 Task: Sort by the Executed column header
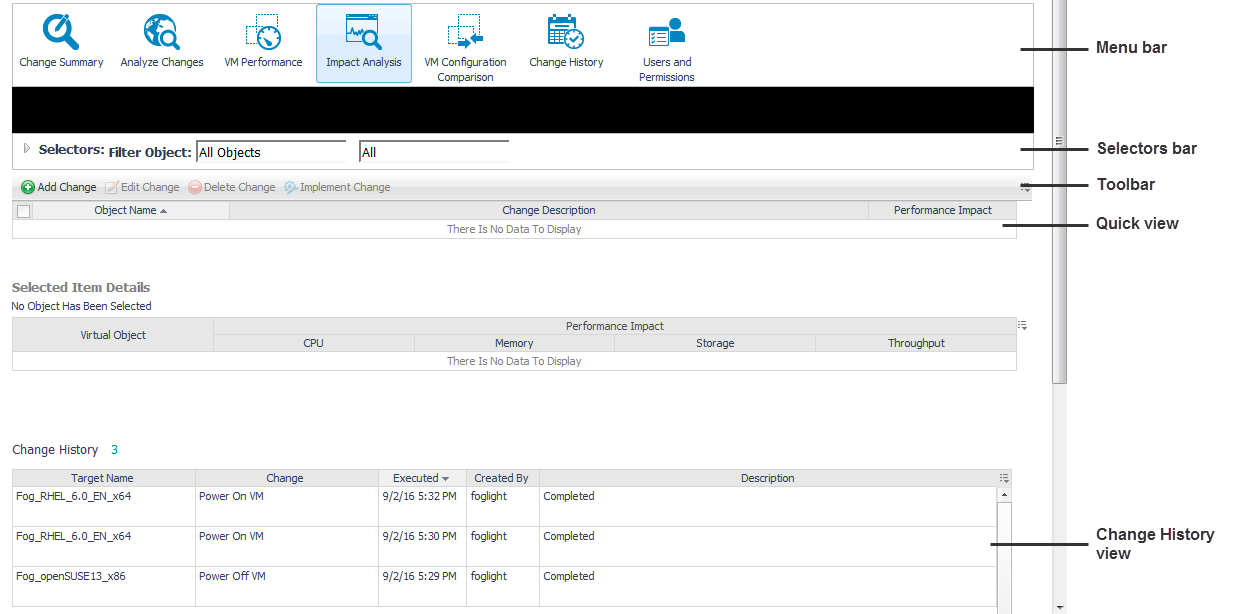tap(421, 478)
